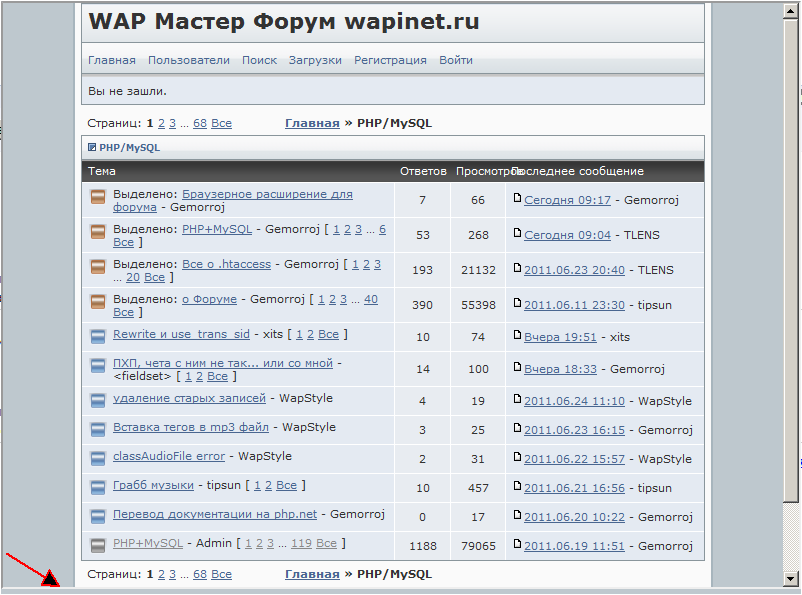Open the Перевод документации на php.net topic
This screenshot has width=802, height=595.
[215, 514]
